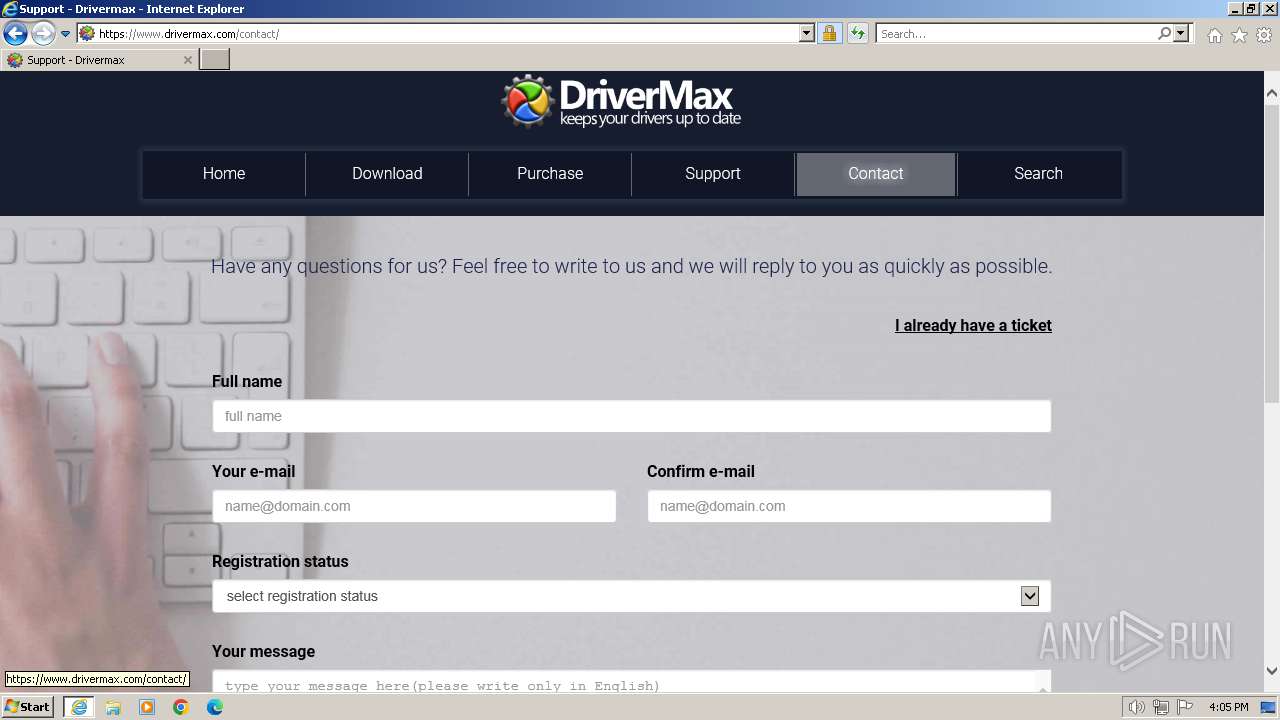Click the Refresh page icon

[857, 33]
